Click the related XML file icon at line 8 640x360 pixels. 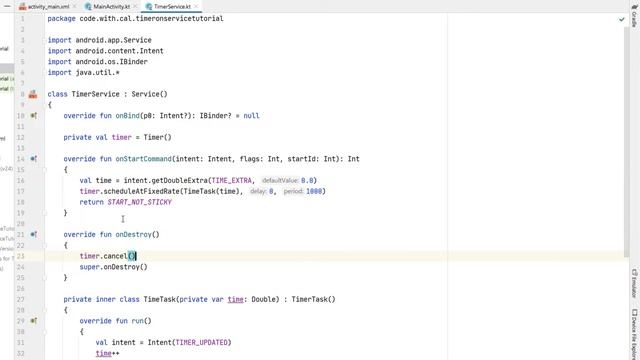33,94
